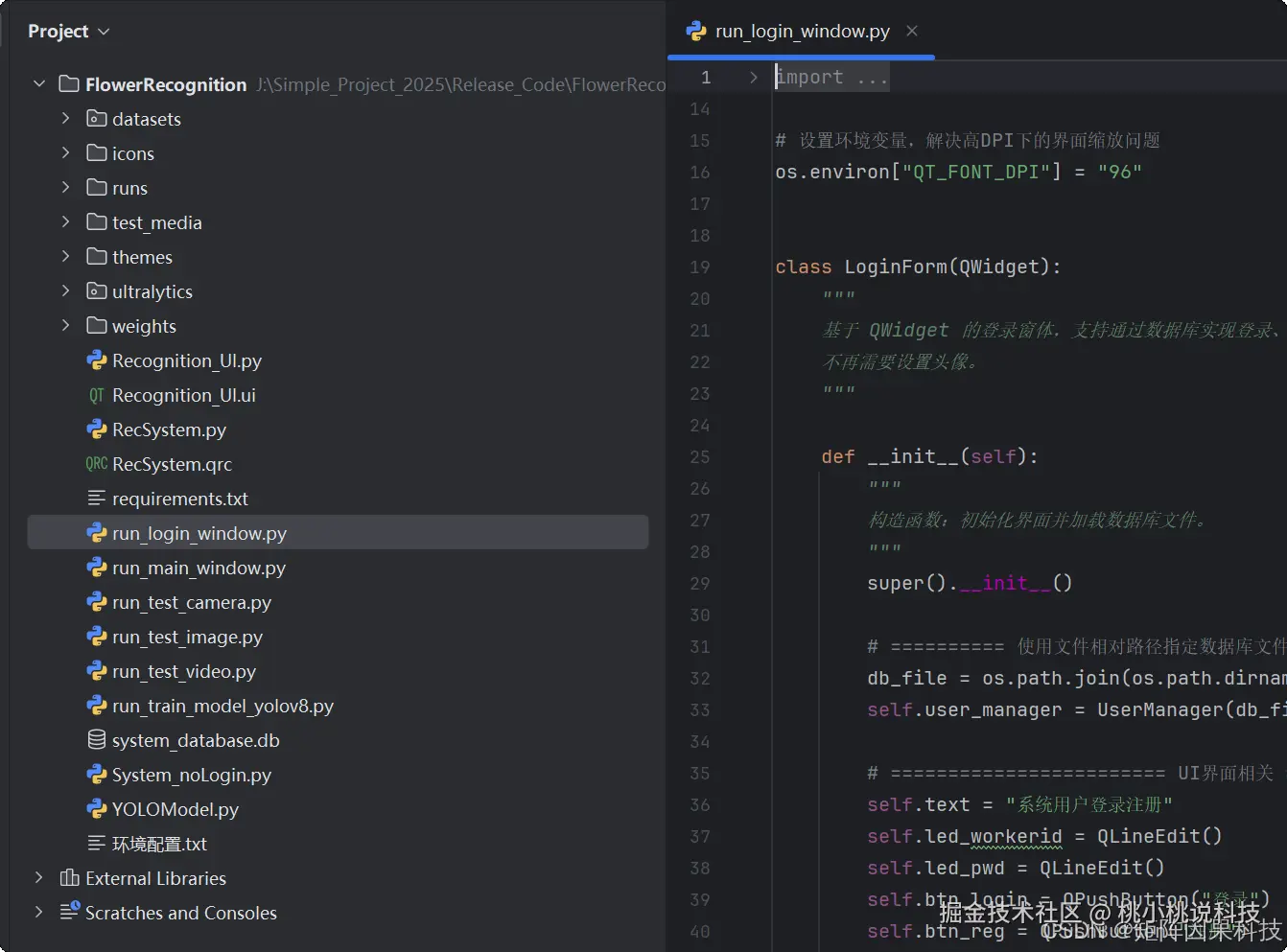
Task: Click Python icon beside System_noLogin.py
Action: [x=96, y=775]
